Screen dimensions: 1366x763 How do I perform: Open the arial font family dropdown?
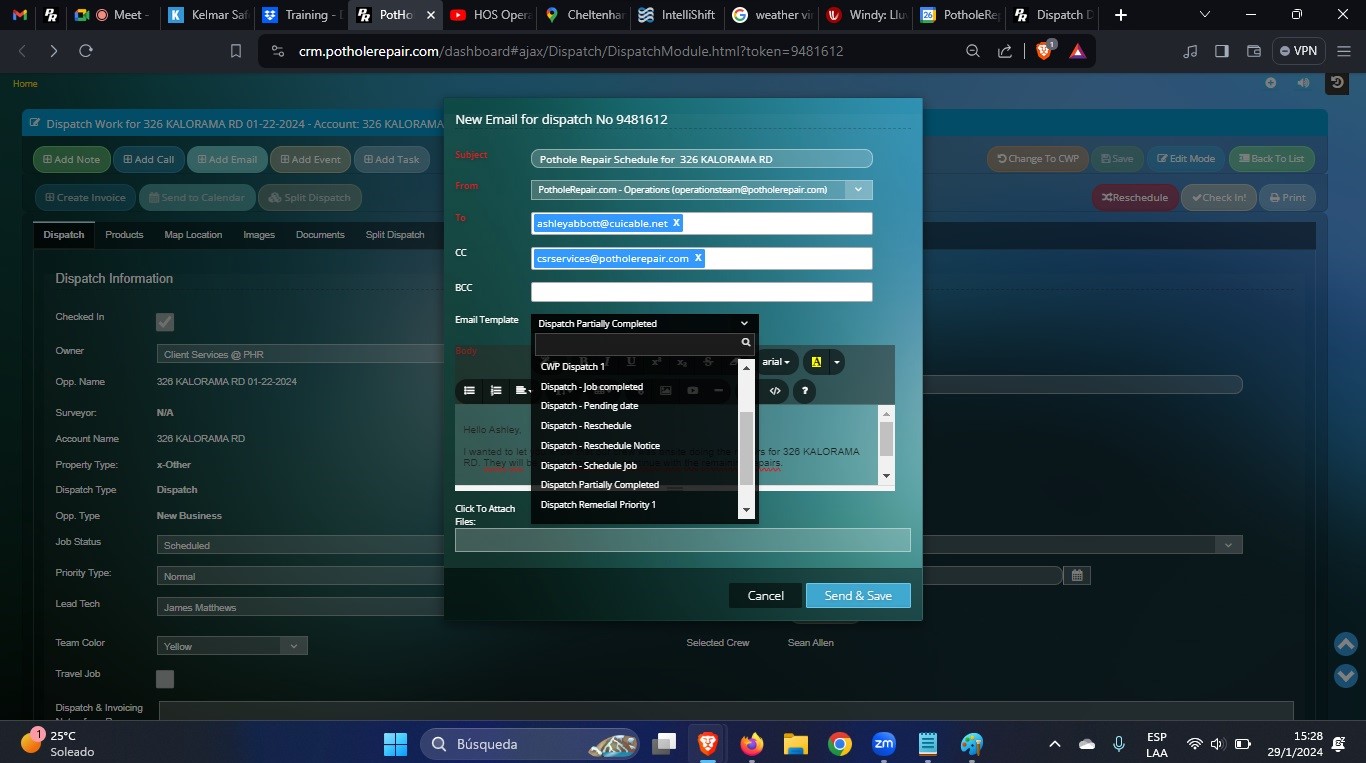tap(776, 362)
